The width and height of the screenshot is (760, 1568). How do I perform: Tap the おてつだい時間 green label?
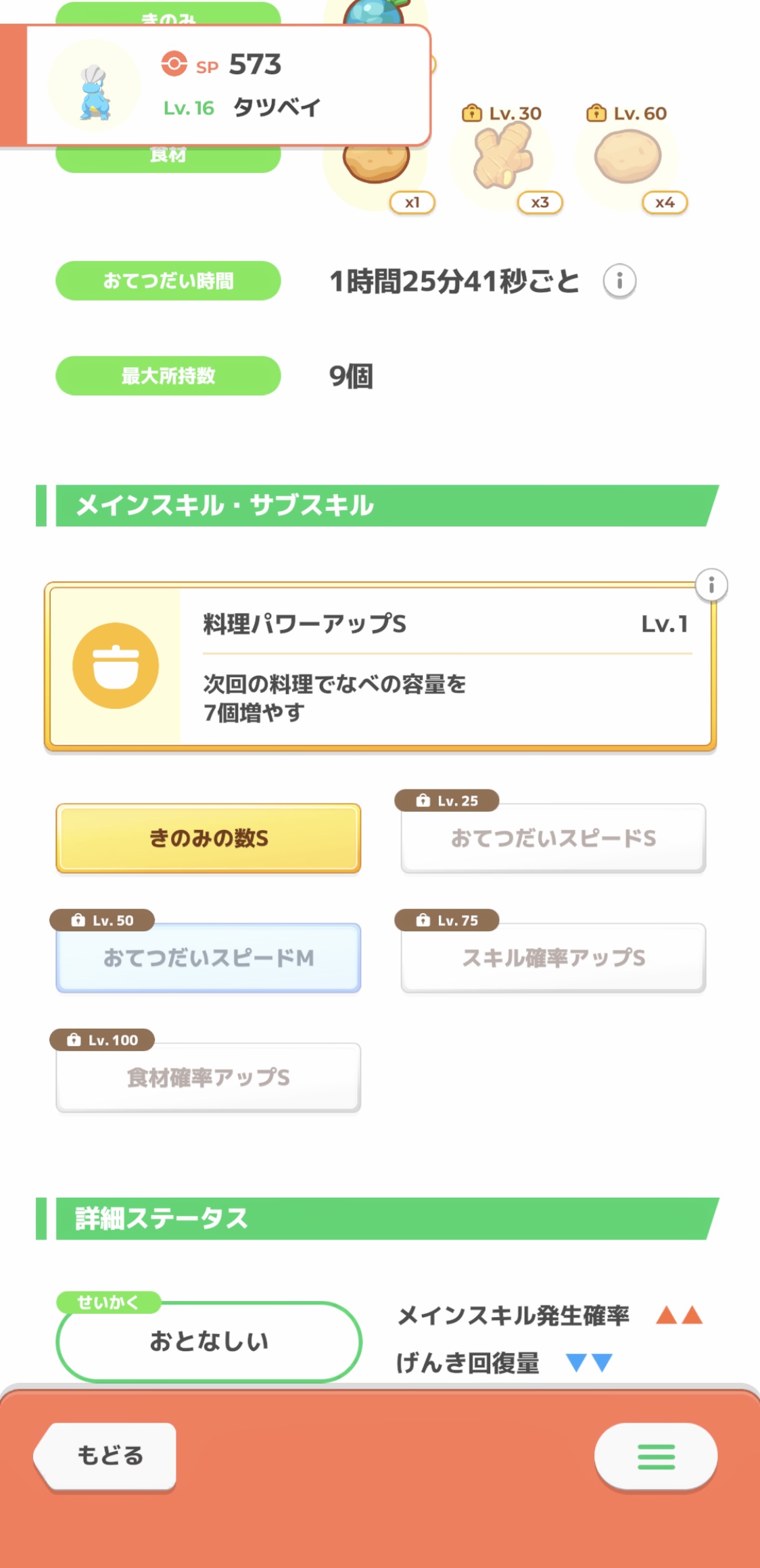pos(168,280)
